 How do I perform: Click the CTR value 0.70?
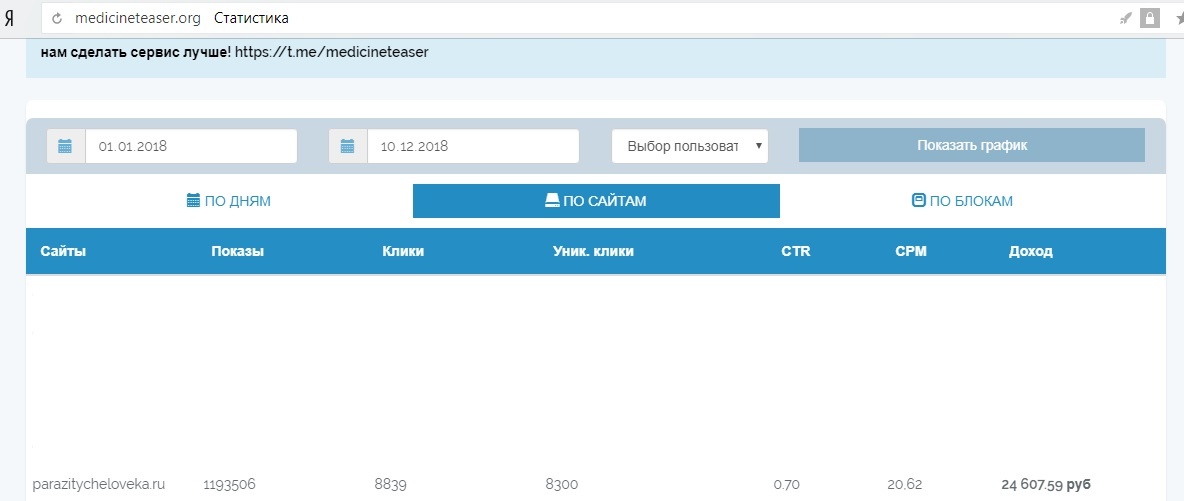(x=786, y=484)
